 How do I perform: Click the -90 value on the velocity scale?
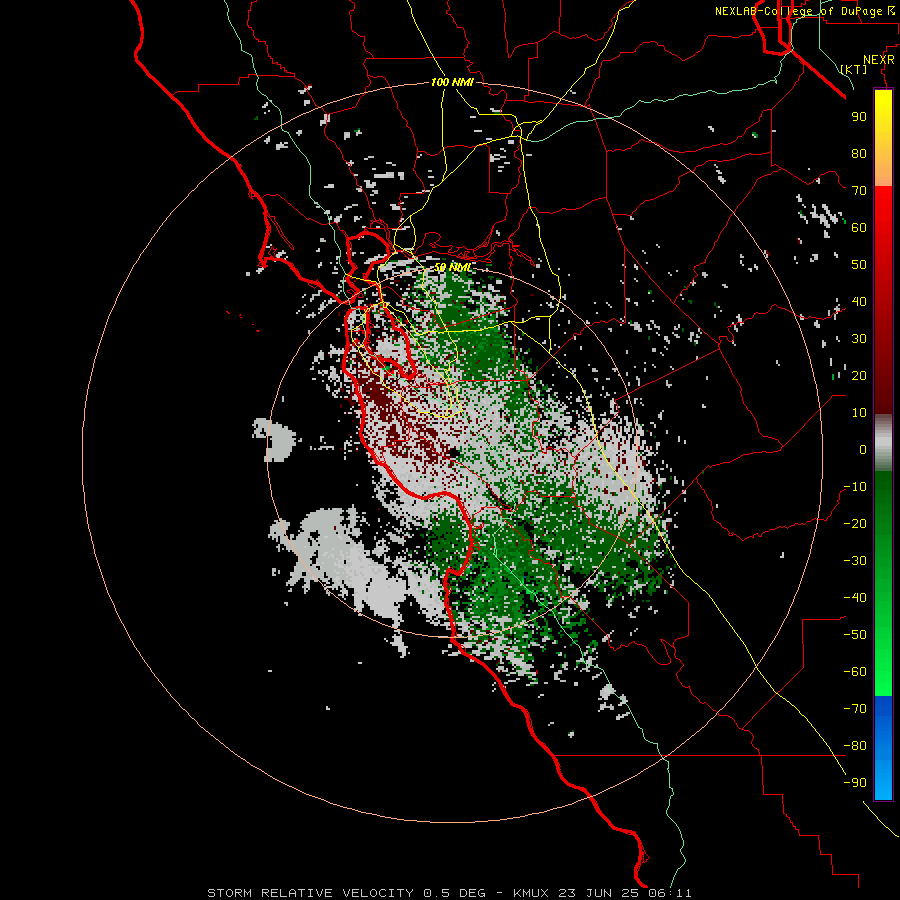click(x=855, y=783)
